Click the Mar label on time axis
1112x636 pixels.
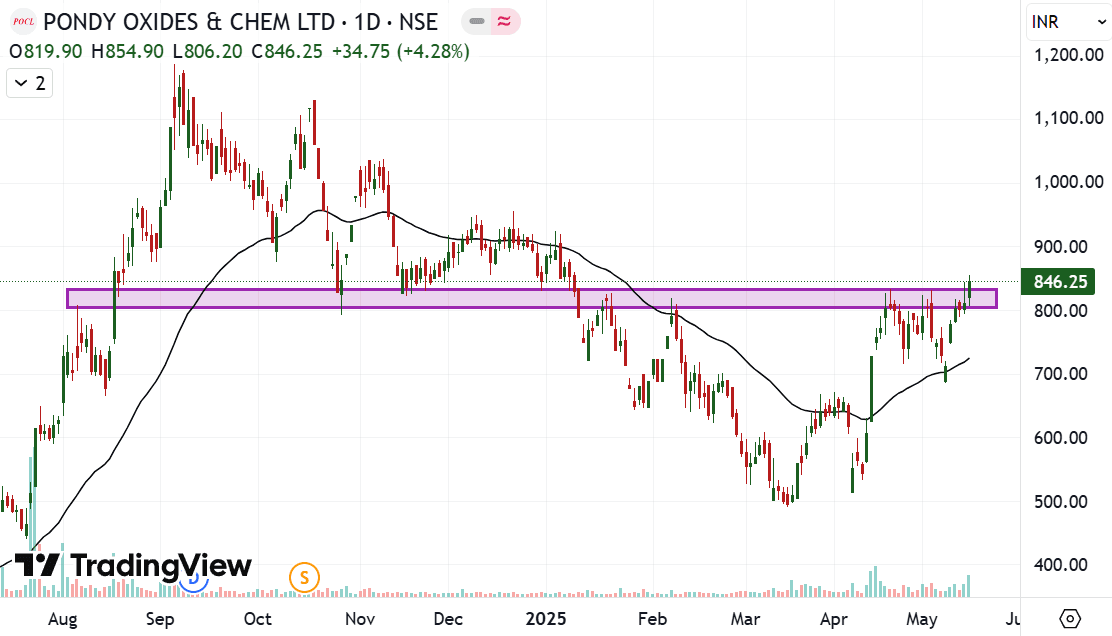coord(745,619)
